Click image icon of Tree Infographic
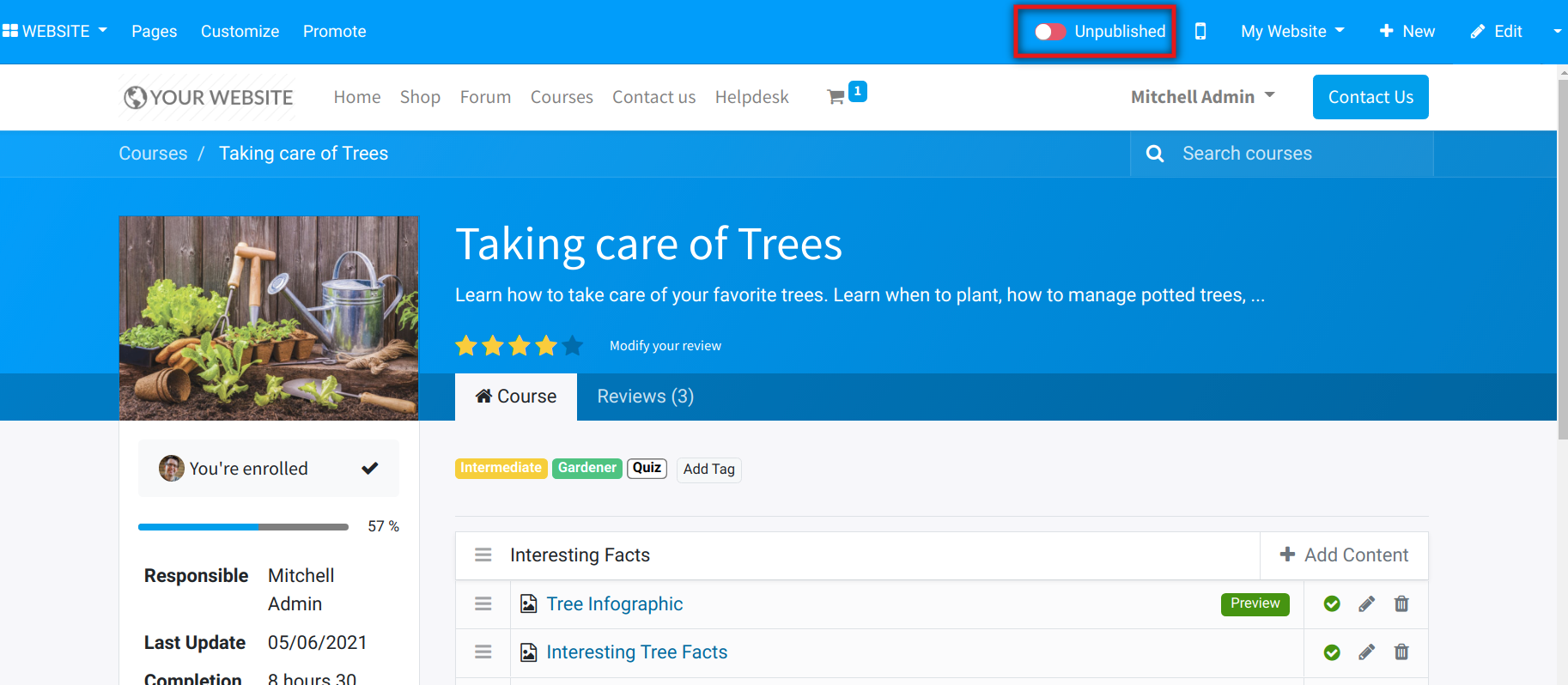 coord(529,604)
